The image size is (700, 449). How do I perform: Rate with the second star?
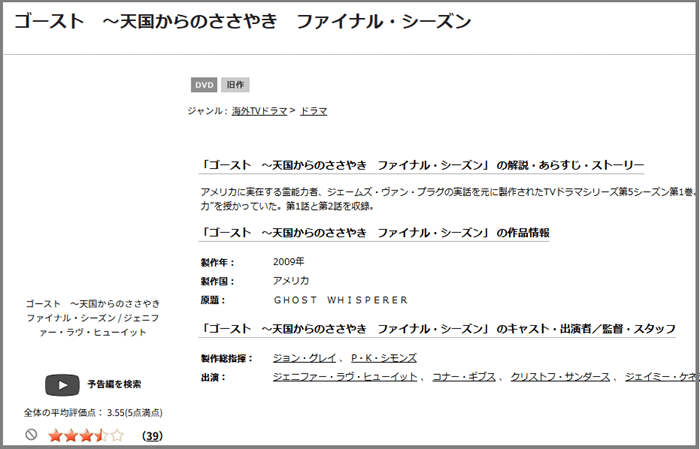pos(71,435)
